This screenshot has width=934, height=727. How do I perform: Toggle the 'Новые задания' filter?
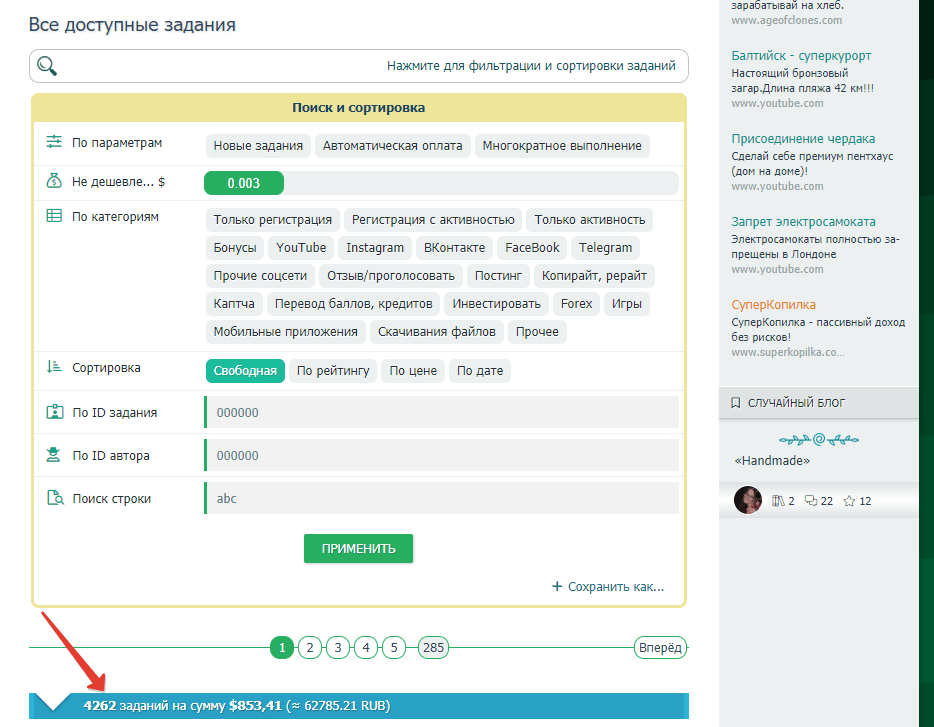tap(258, 146)
